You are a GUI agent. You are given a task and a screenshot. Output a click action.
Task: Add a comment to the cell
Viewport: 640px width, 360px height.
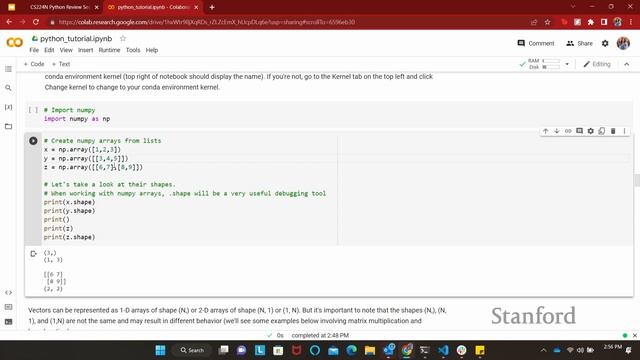point(579,131)
